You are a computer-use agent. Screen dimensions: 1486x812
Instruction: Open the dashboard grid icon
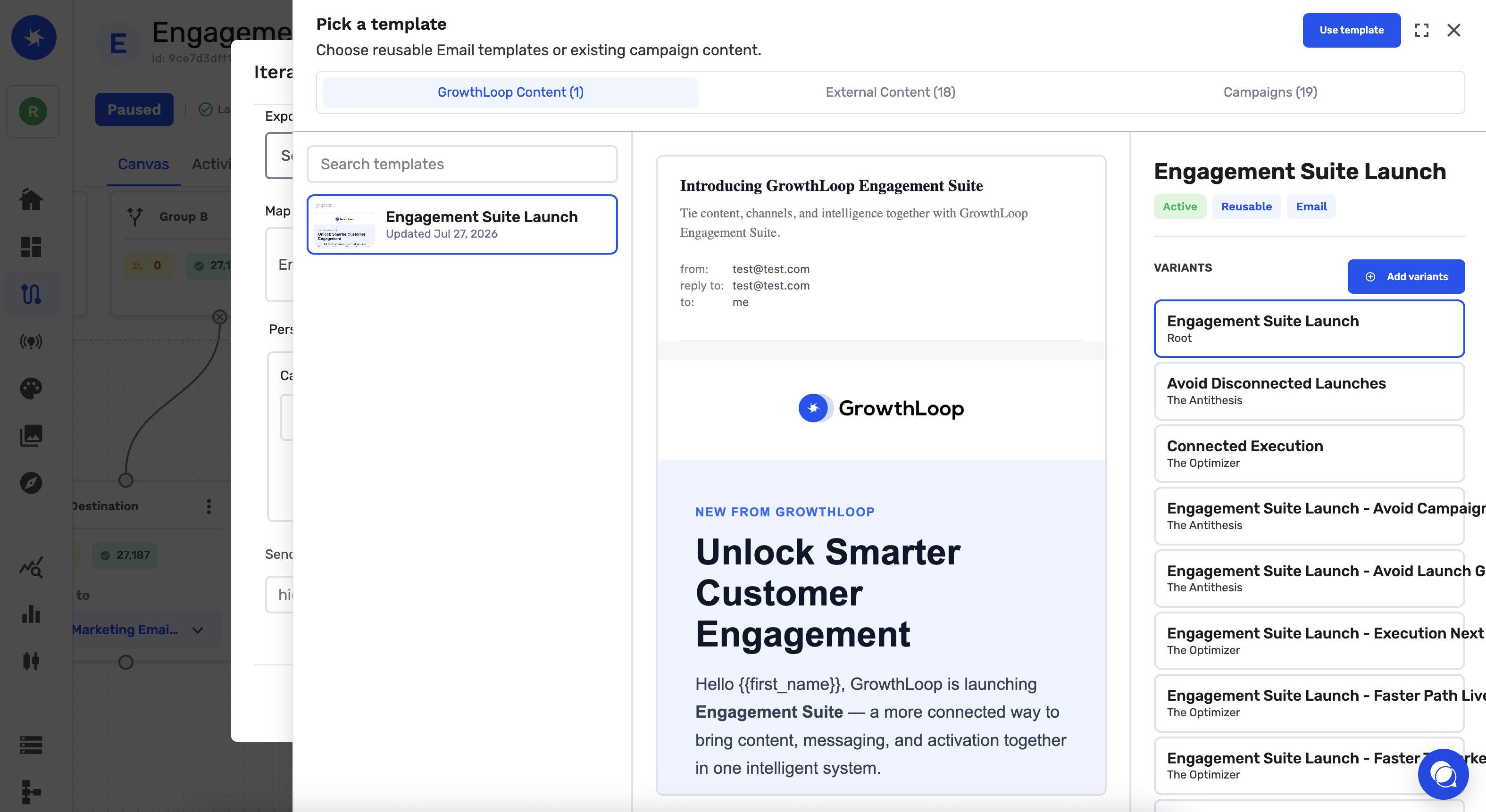click(31, 247)
